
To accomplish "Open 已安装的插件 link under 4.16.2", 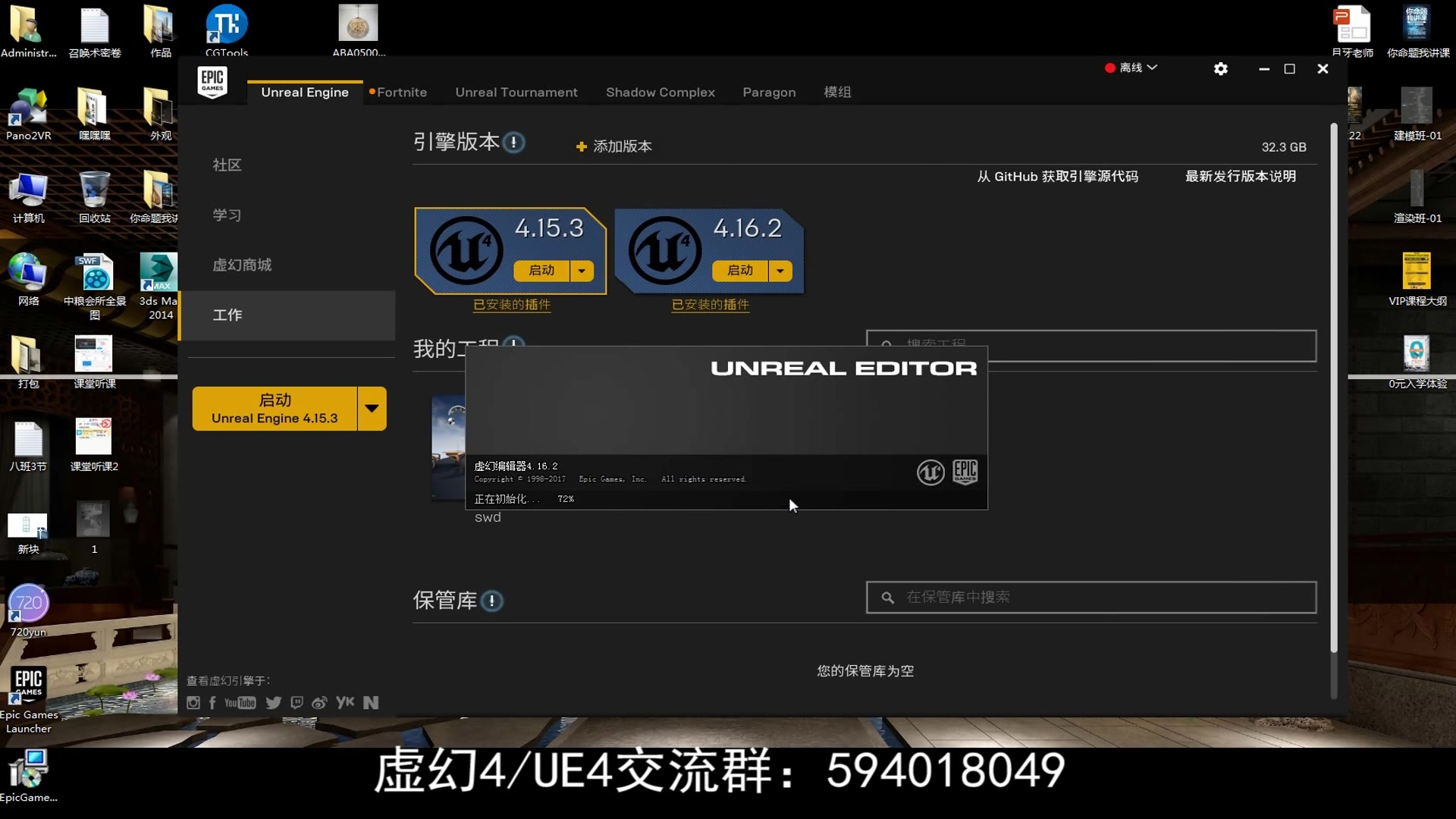I will (x=711, y=305).
